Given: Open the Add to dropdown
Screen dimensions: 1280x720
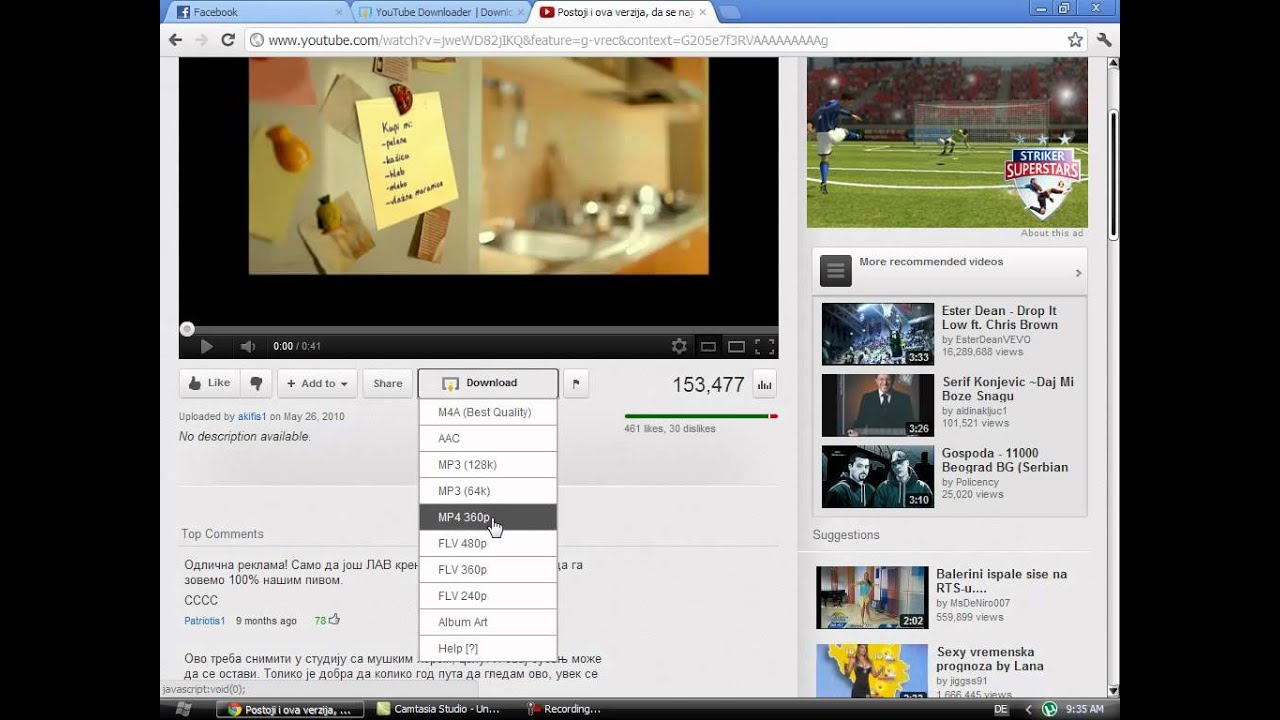Looking at the screenshot, I should click(318, 383).
